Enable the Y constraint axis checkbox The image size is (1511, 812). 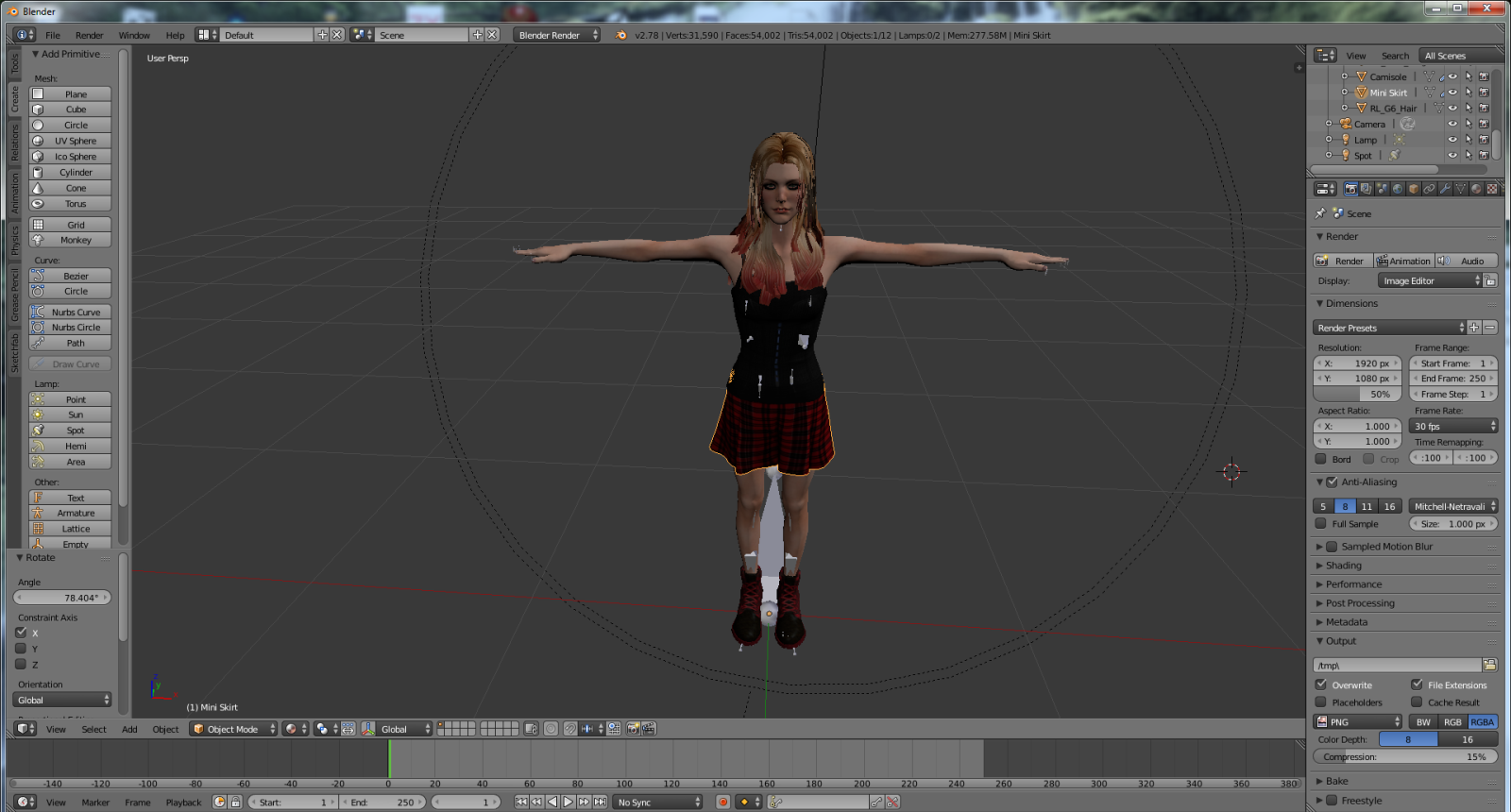(21, 648)
